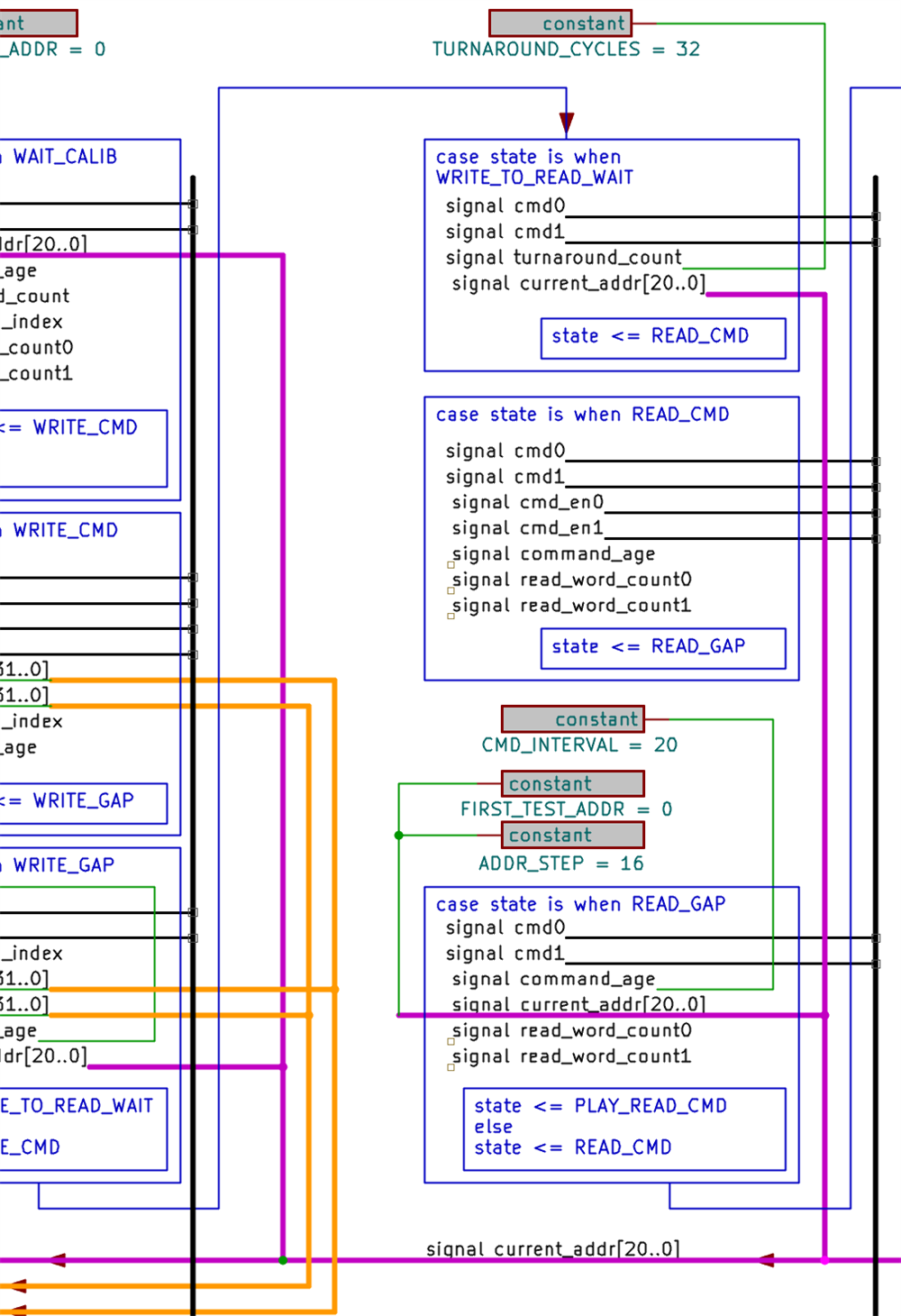The height and width of the screenshot is (1316, 901).
Task: Click the "case state is when READ_CMD" header
Action: click(x=582, y=415)
